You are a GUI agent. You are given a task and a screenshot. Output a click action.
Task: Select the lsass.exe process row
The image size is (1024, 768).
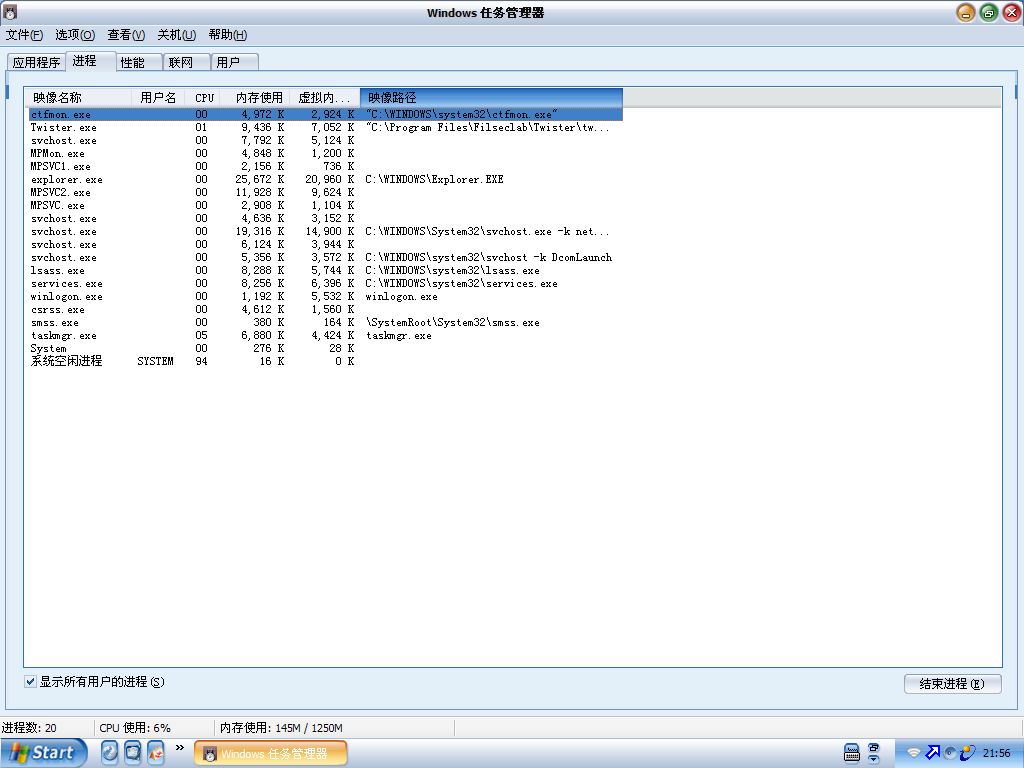325,270
